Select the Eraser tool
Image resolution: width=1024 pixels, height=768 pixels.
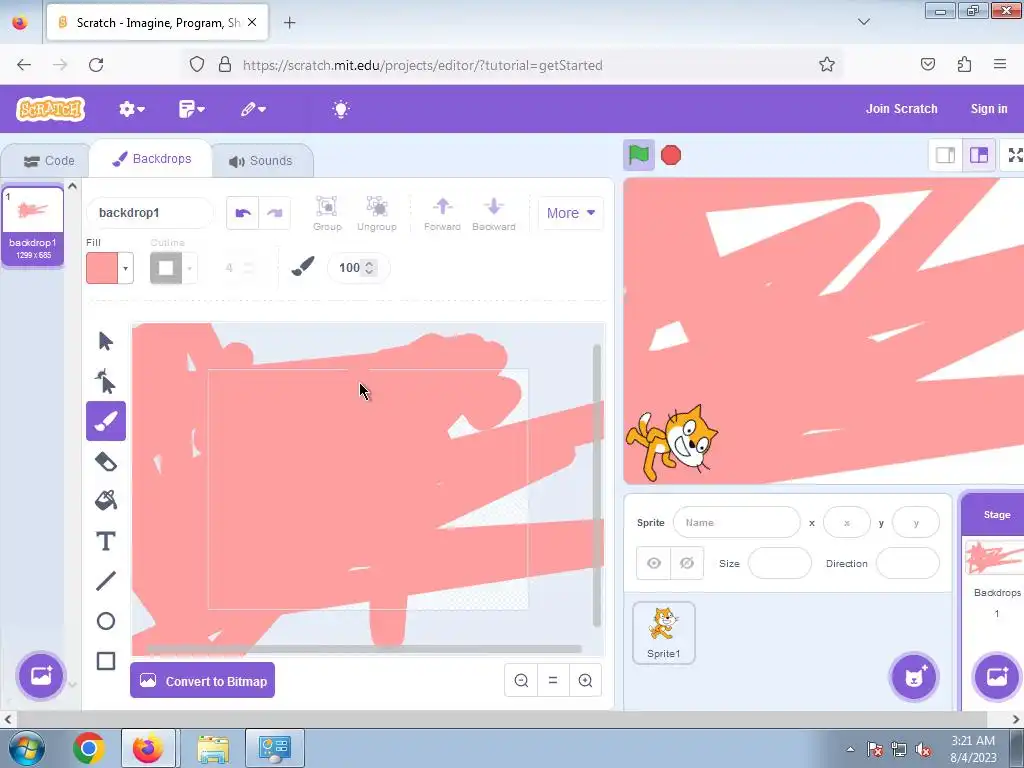[106, 462]
